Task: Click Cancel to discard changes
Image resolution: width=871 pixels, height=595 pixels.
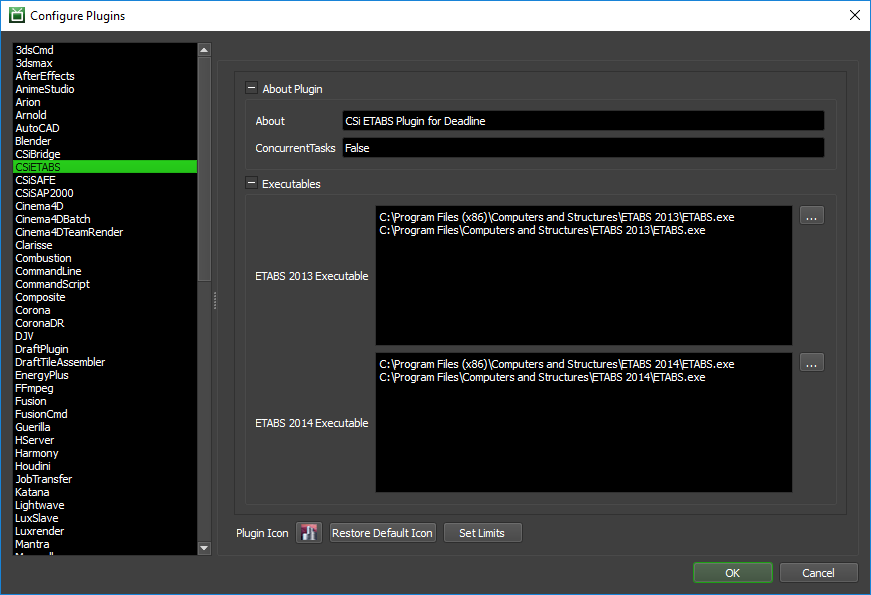Action: point(818,573)
